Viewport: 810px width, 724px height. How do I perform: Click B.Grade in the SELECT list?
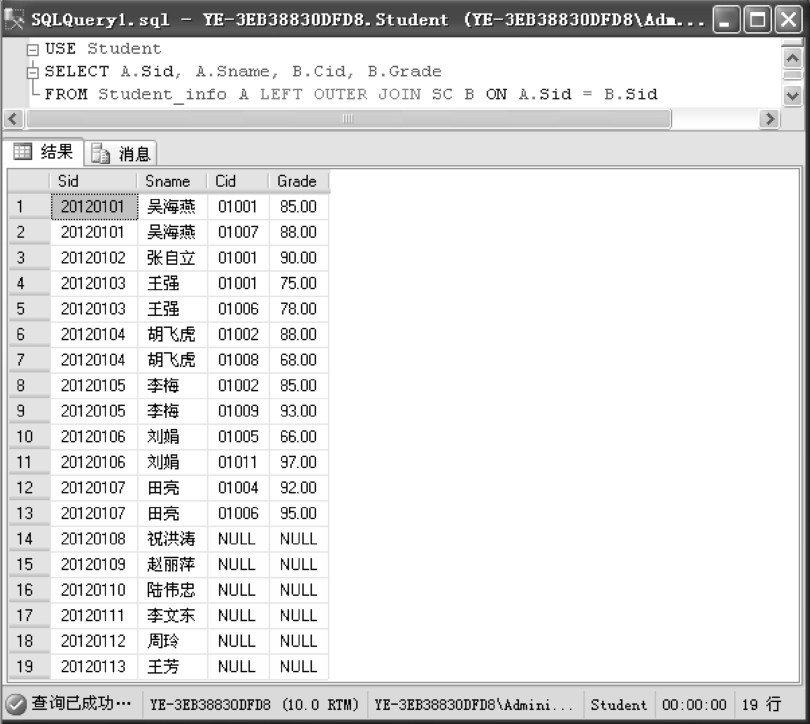pyautogui.click(x=404, y=71)
